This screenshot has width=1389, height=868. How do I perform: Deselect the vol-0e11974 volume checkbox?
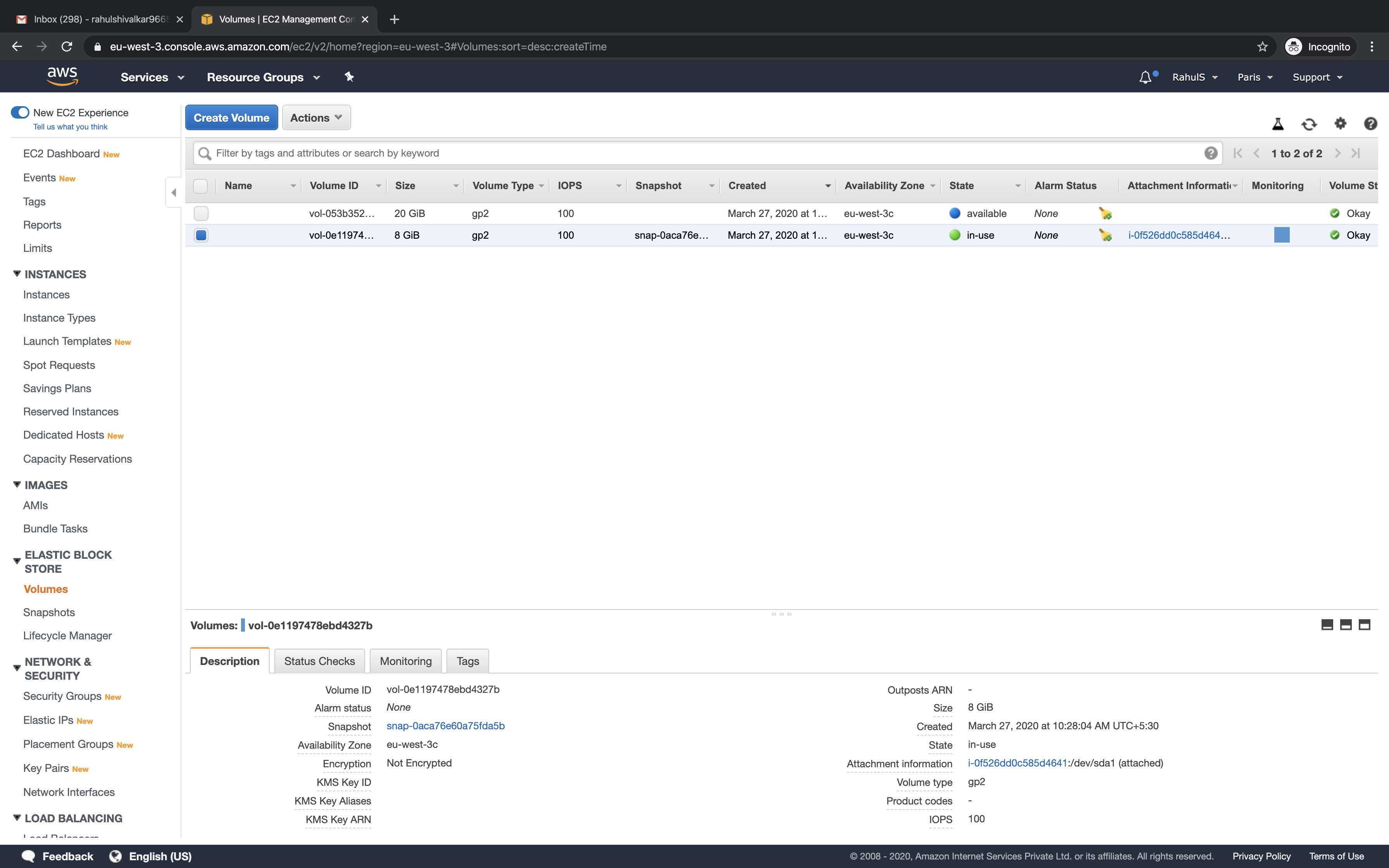tap(201, 235)
